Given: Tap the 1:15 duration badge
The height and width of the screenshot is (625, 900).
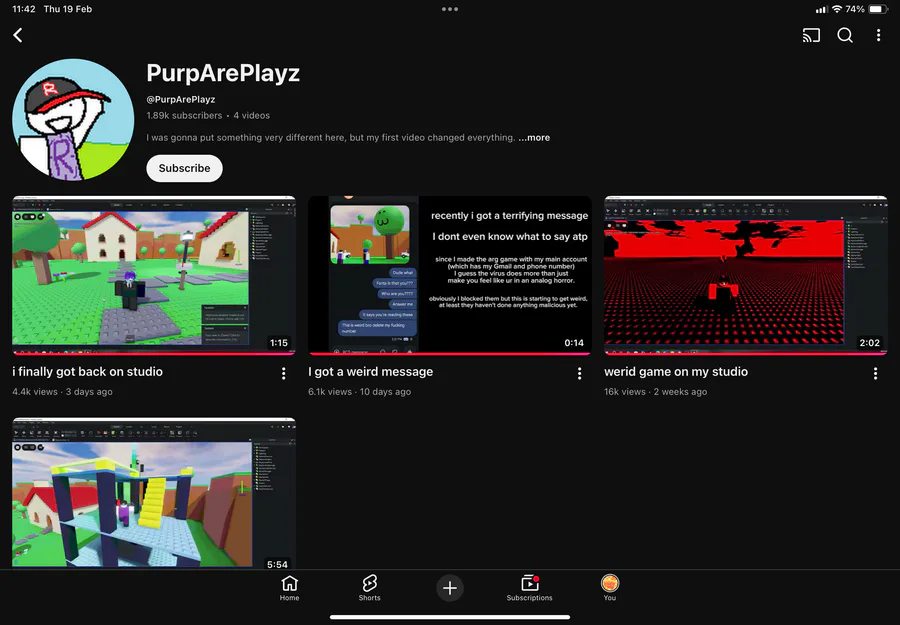Looking at the screenshot, I should point(278,343).
